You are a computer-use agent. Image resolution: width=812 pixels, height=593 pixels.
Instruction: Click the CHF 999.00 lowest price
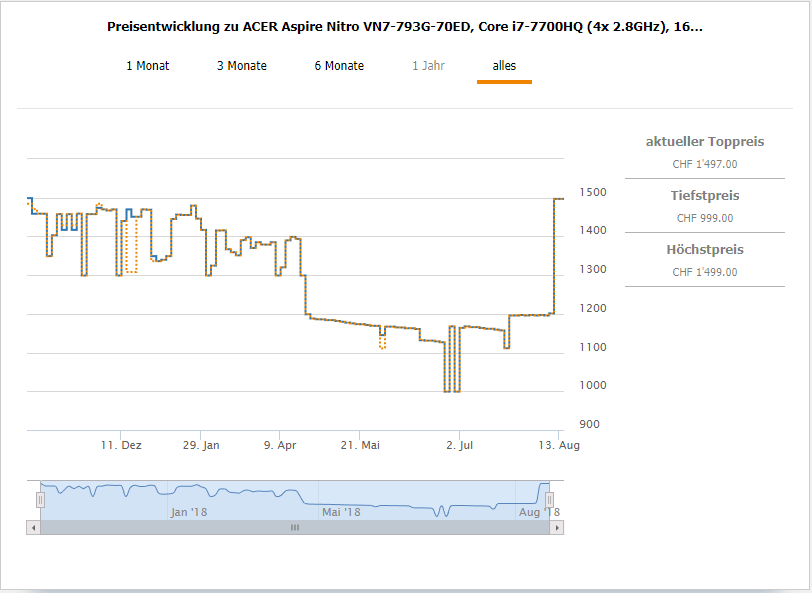click(x=704, y=218)
